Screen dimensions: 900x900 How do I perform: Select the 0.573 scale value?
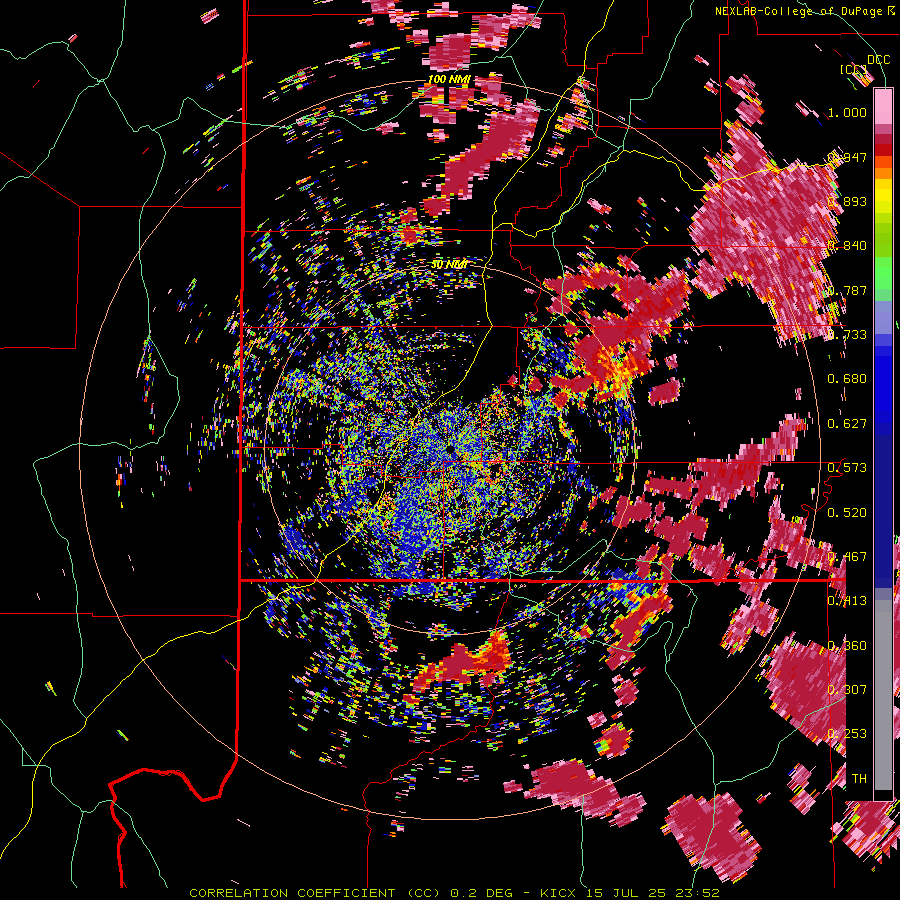tap(847, 468)
